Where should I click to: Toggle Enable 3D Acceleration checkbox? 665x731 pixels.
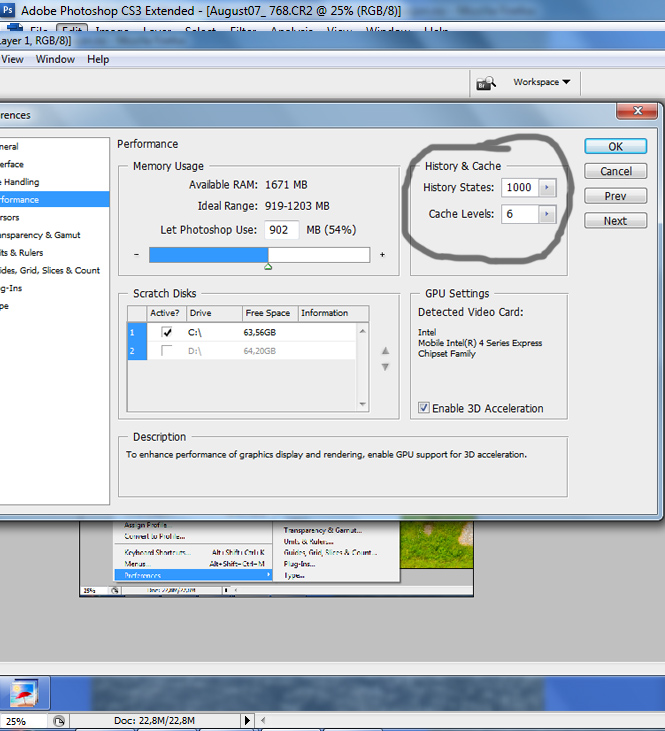pyautogui.click(x=423, y=408)
